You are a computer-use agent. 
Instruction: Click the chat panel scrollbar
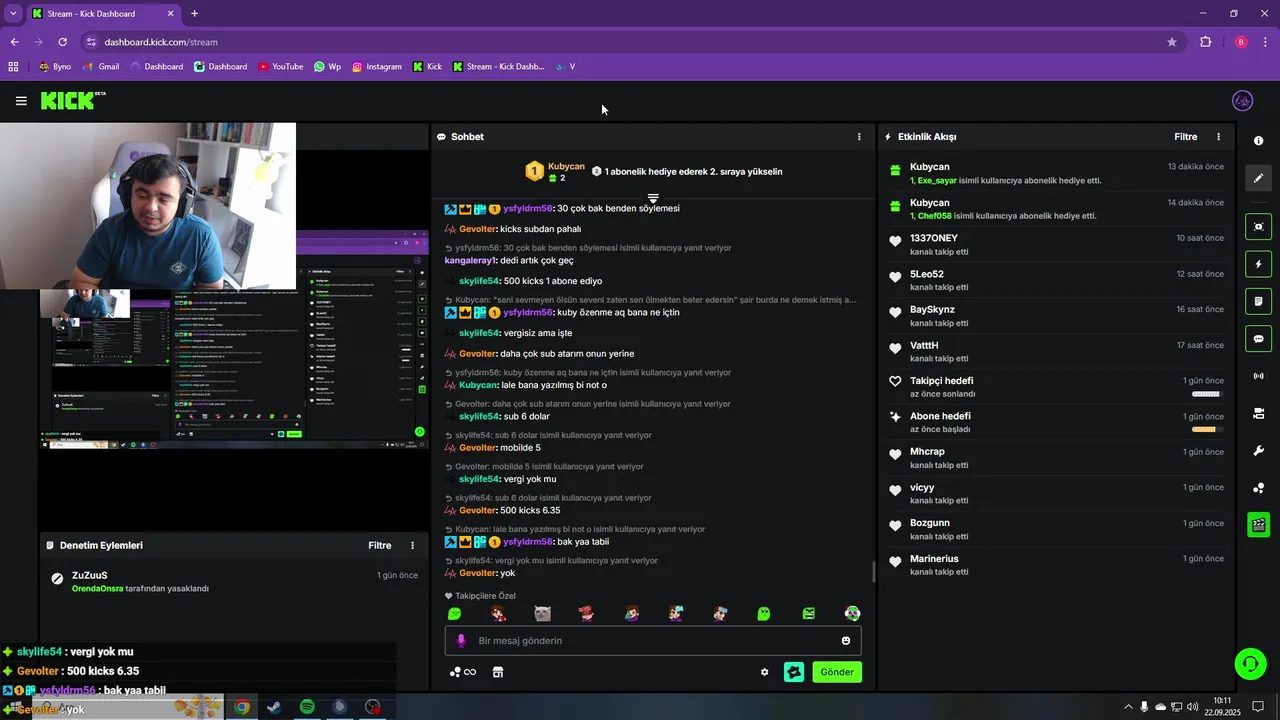pos(874,572)
